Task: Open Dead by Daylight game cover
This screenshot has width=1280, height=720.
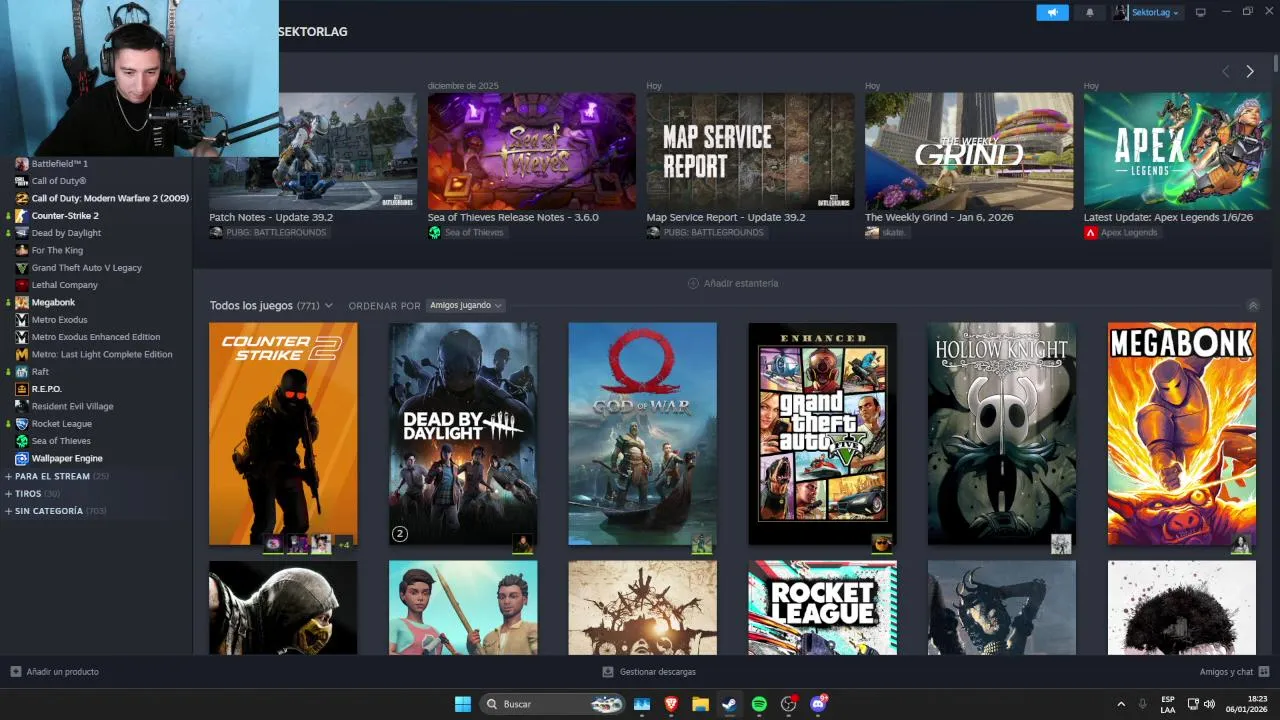Action: point(463,433)
